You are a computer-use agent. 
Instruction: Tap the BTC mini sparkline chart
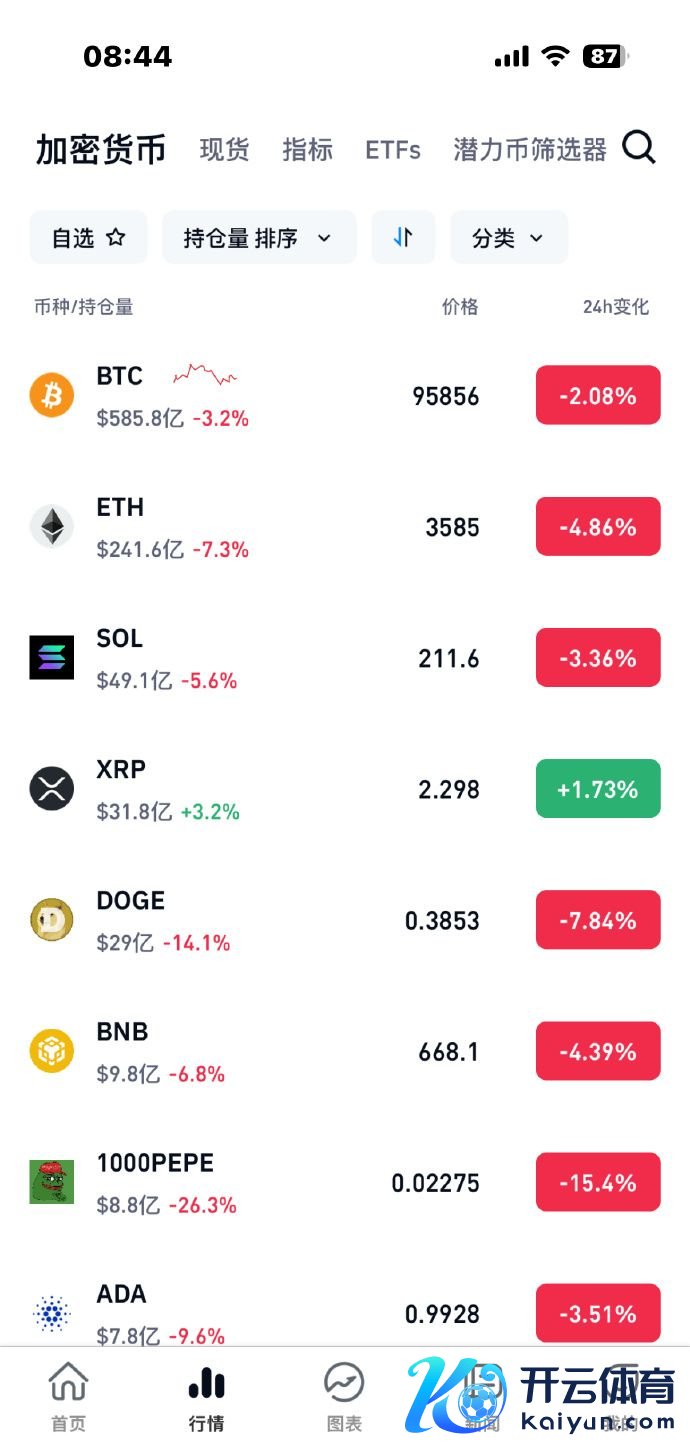pos(205,376)
